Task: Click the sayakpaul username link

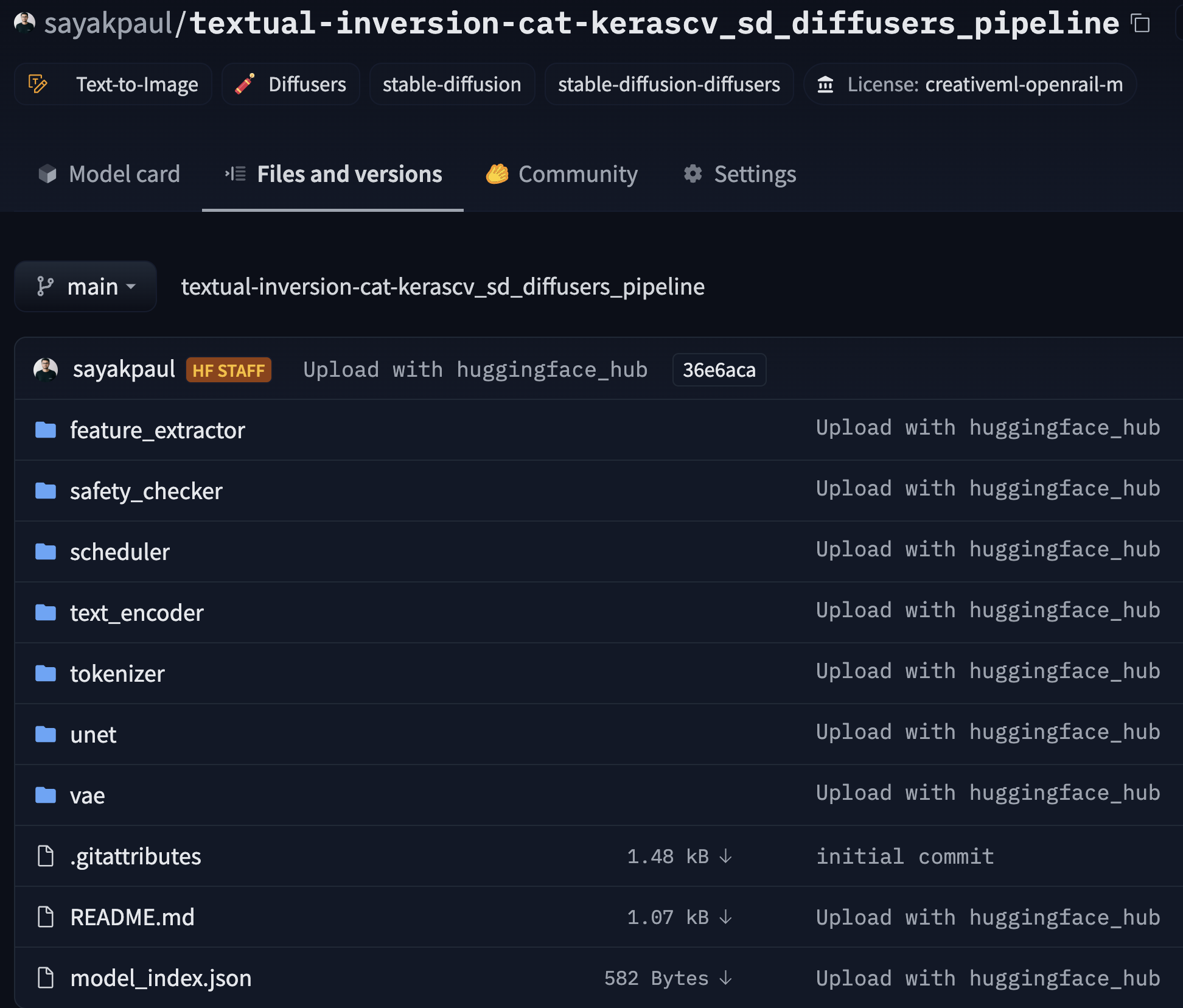Action: click(124, 369)
